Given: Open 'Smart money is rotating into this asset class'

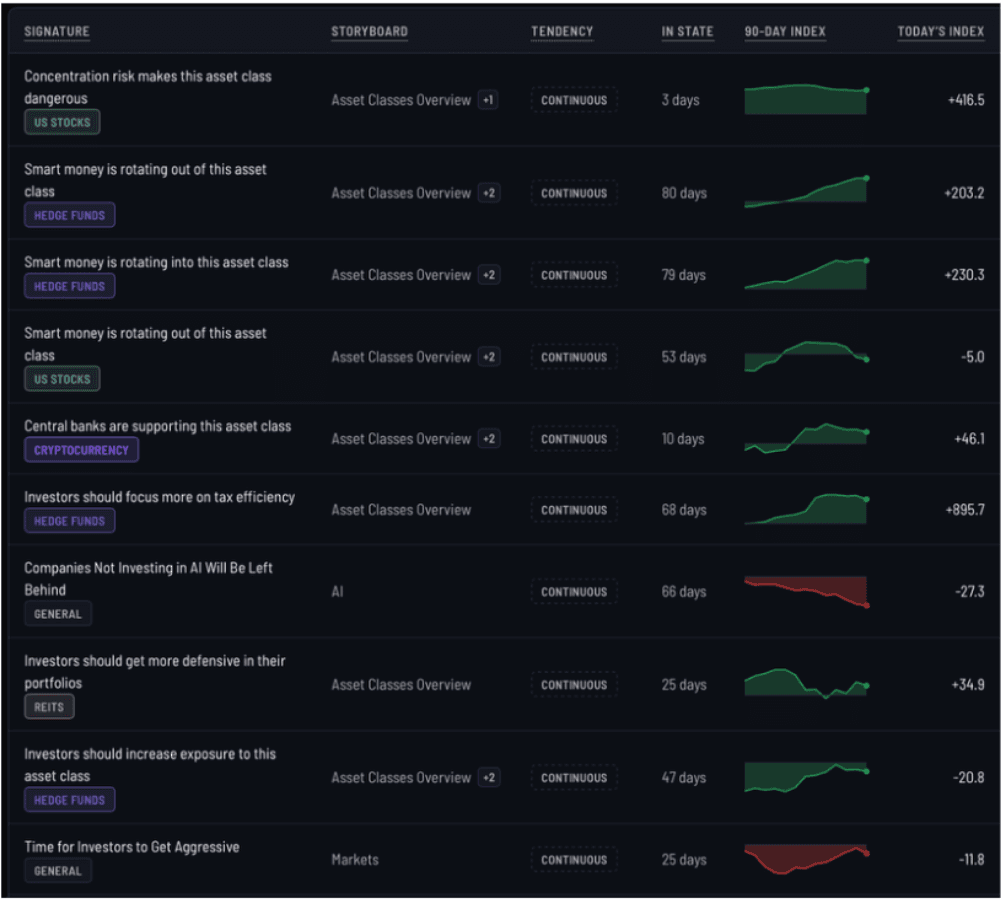Looking at the screenshot, I should pos(156,262).
